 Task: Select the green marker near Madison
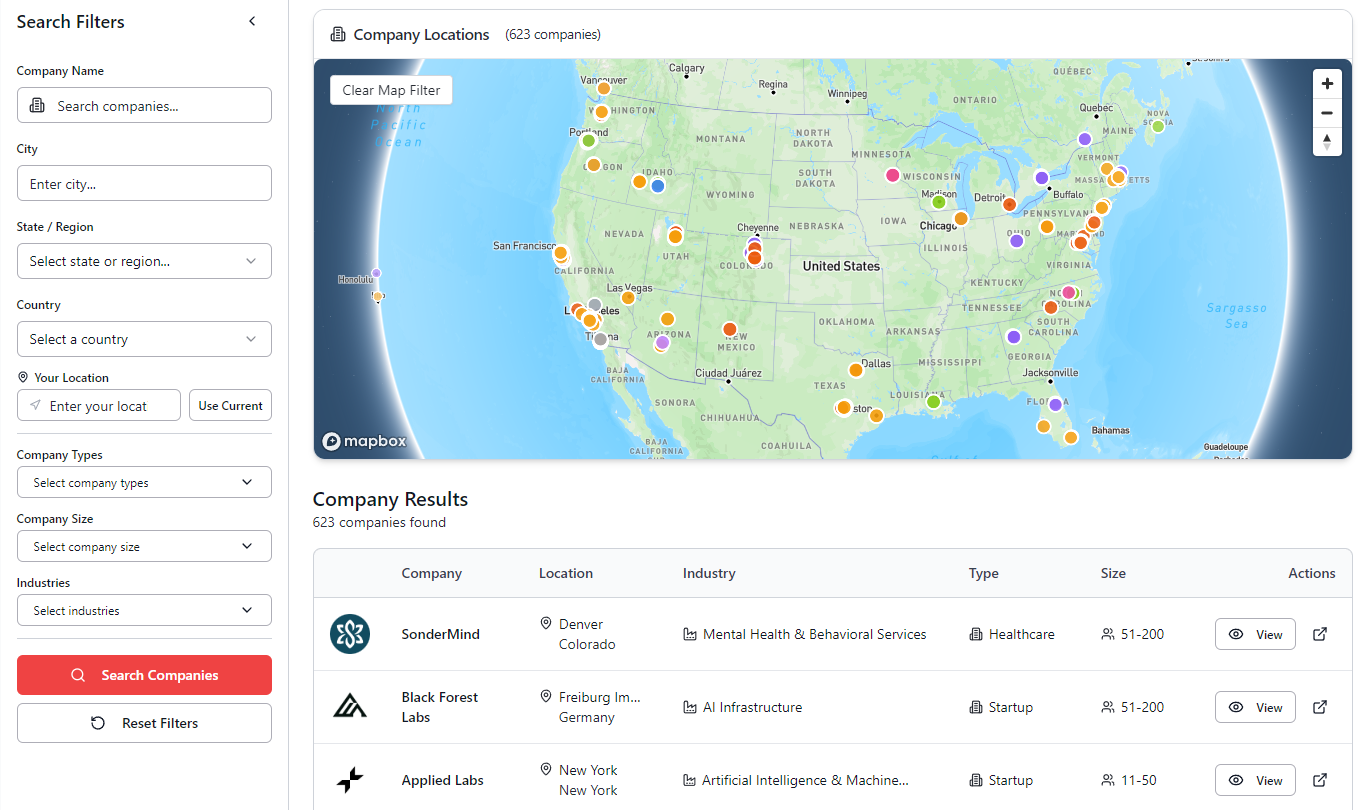(939, 202)
